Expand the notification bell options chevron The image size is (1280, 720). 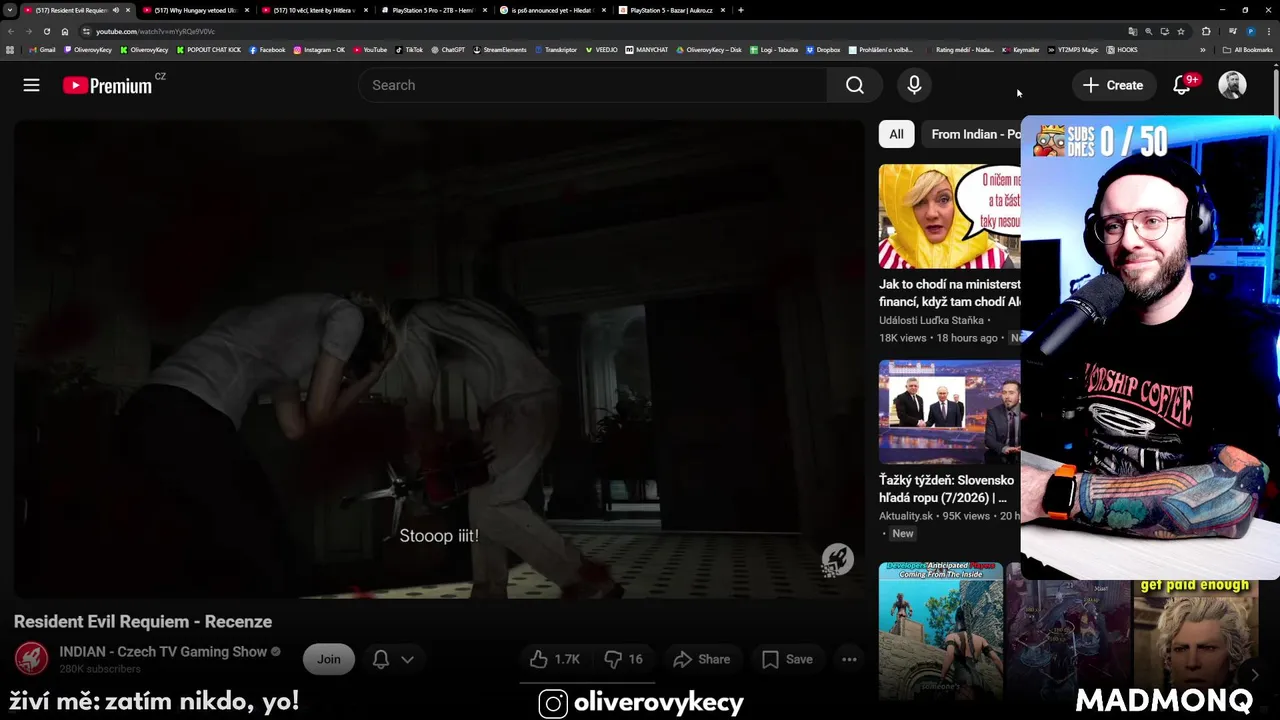(x=407, y=659)
